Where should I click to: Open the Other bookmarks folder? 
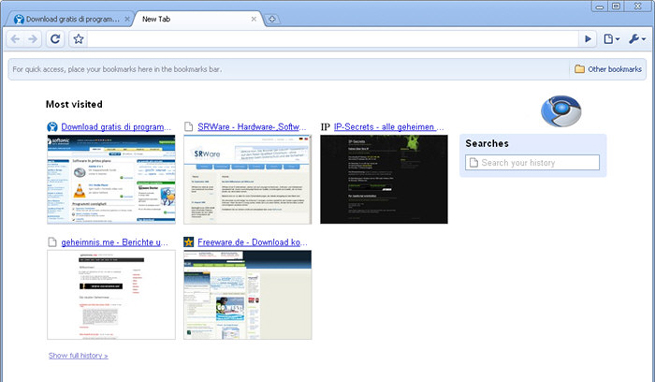coord(608,69)
